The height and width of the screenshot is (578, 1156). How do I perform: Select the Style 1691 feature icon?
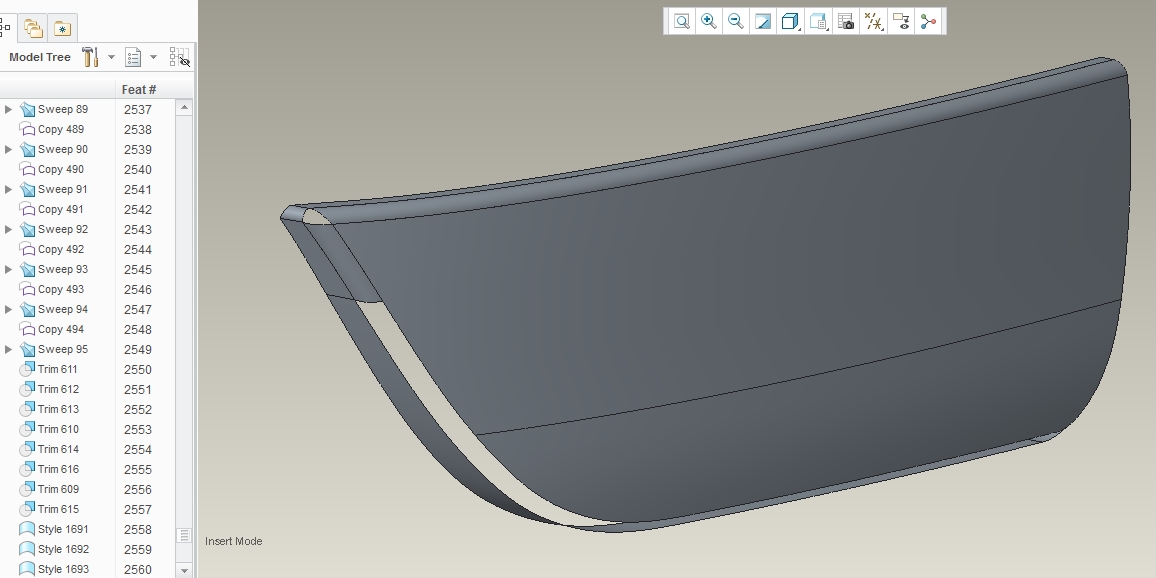pos(27,529)
